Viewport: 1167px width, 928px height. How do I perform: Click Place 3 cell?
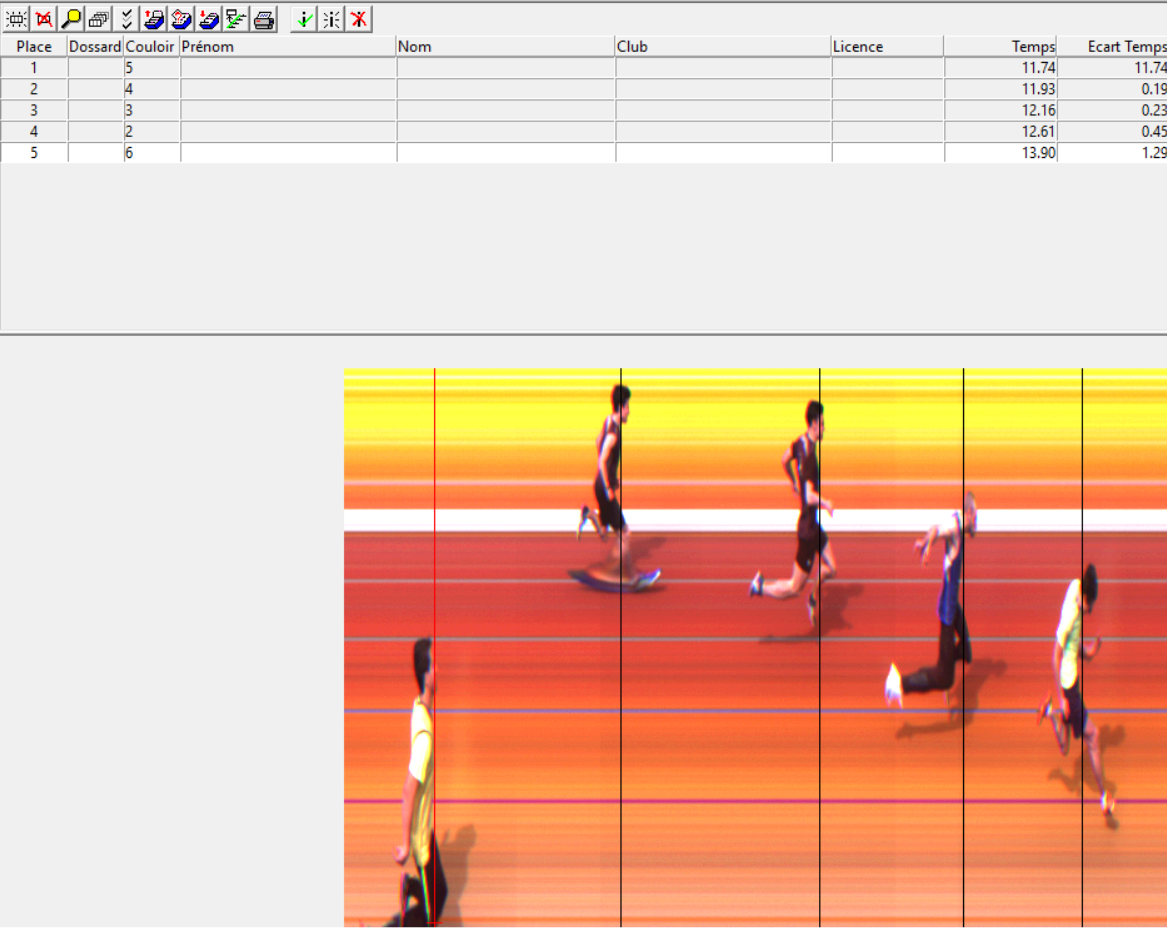tap(33, 110)
